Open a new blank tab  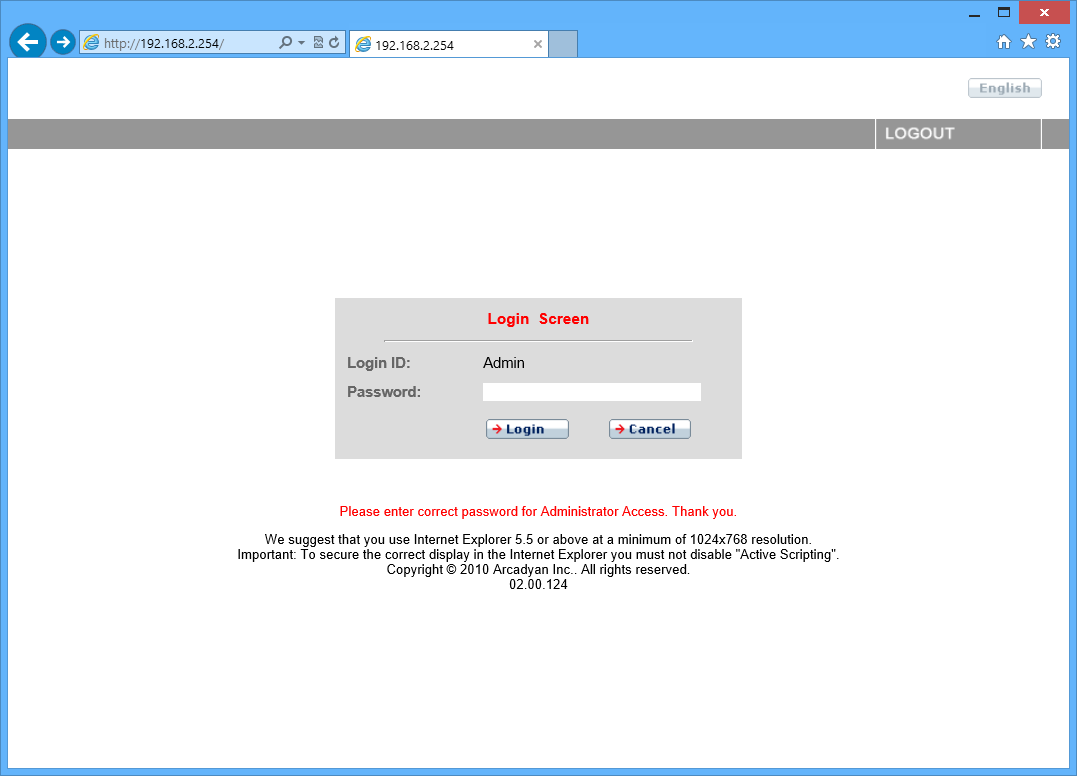tap(563, 45)
